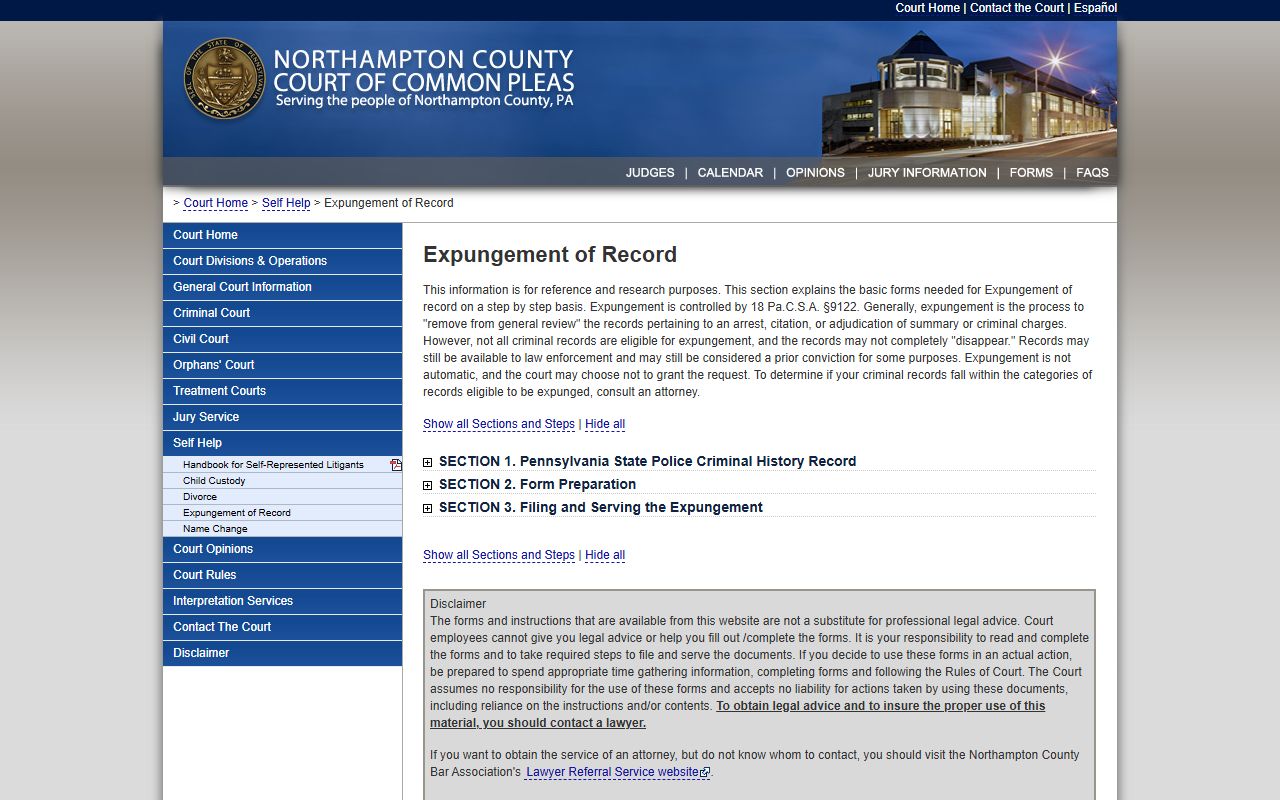Screen dimensions: 1280x800
Task: Click Self Help breadcrumb link
Action: tap(286, 203)
